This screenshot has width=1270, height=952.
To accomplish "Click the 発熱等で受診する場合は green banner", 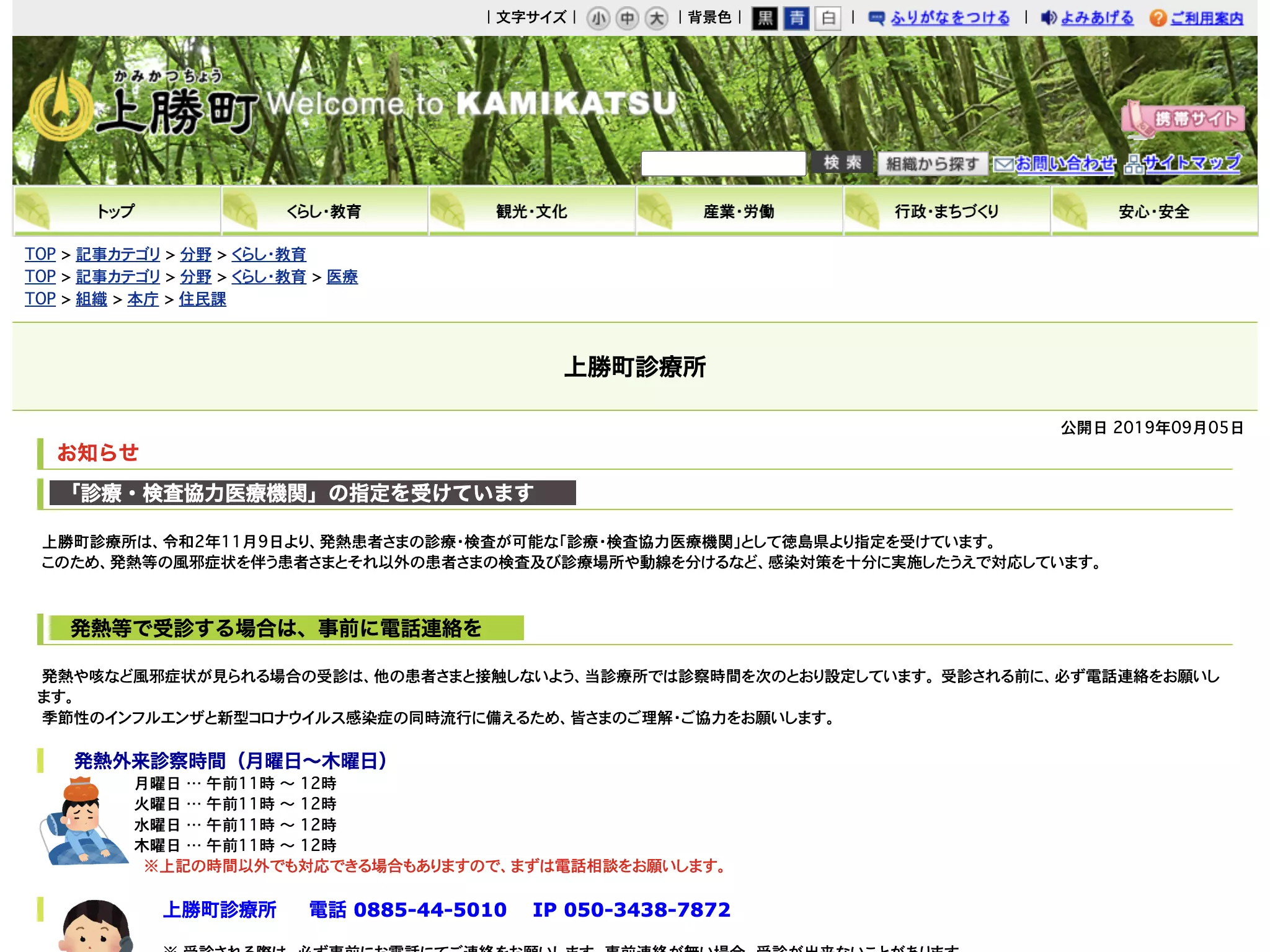I will [286, 628].
